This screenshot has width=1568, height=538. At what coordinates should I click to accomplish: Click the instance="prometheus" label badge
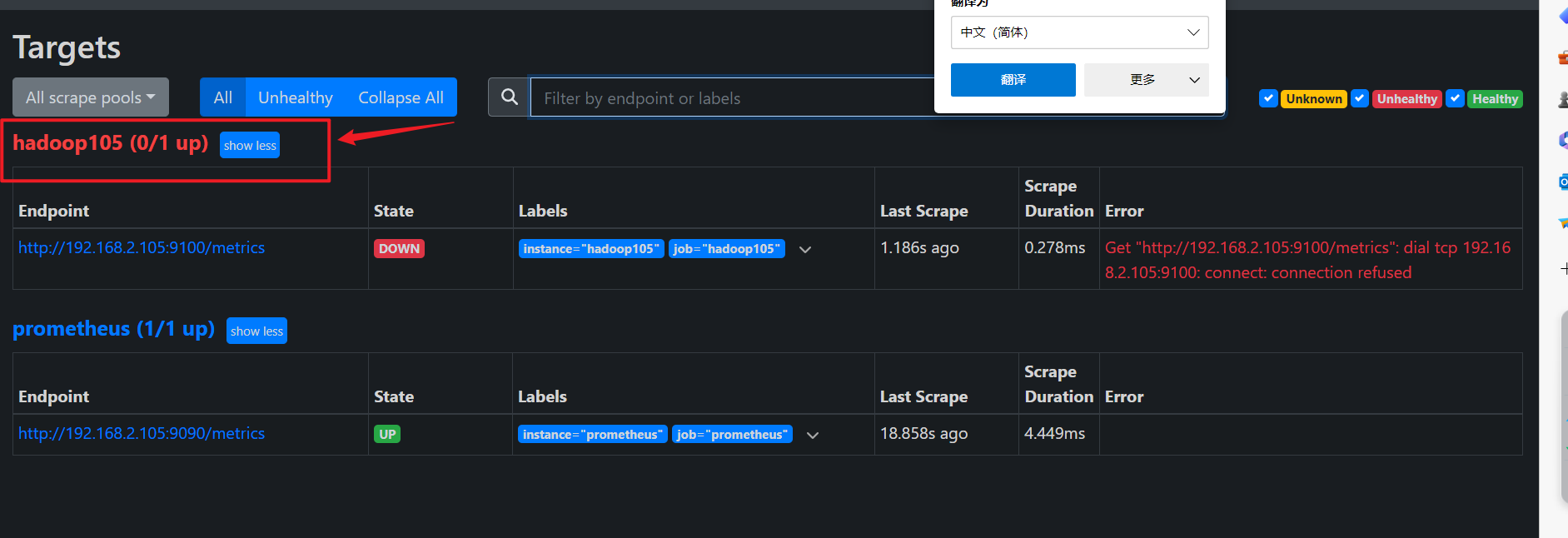(x=593, y=435)
